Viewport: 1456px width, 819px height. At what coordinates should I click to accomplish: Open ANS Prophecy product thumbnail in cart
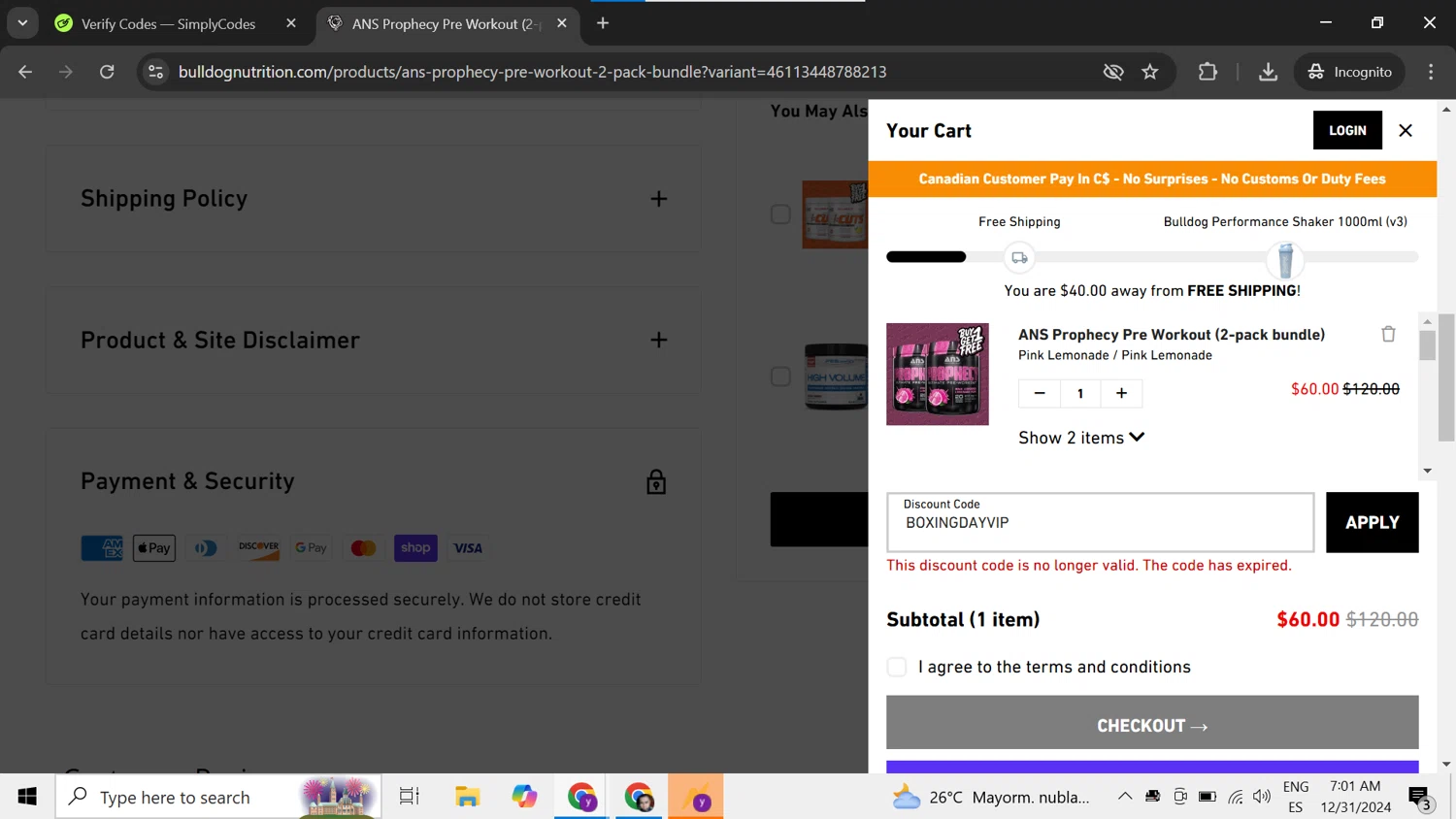click(937, 374)
